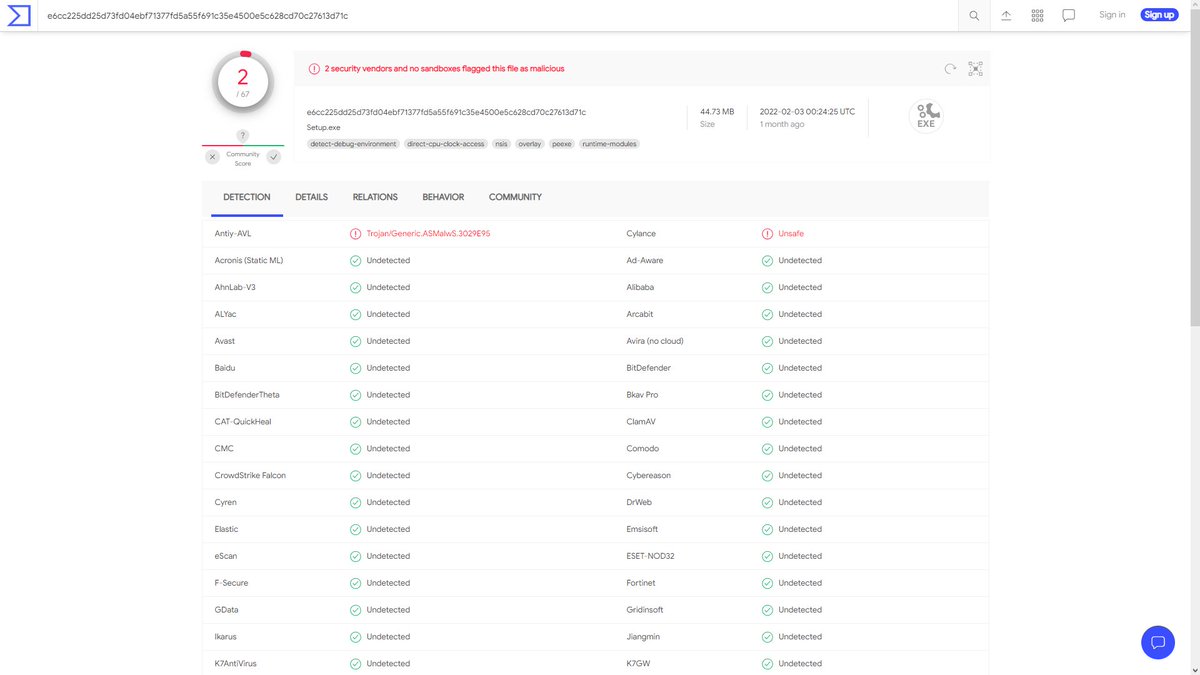This screenshot has width=1200, height=675.
Task: Click the direct-cpu-clock-access tag
Action: coord(446,144)
